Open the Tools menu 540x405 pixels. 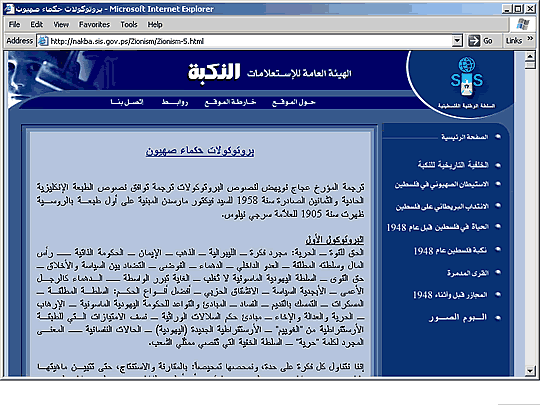[x=129, y=24]
